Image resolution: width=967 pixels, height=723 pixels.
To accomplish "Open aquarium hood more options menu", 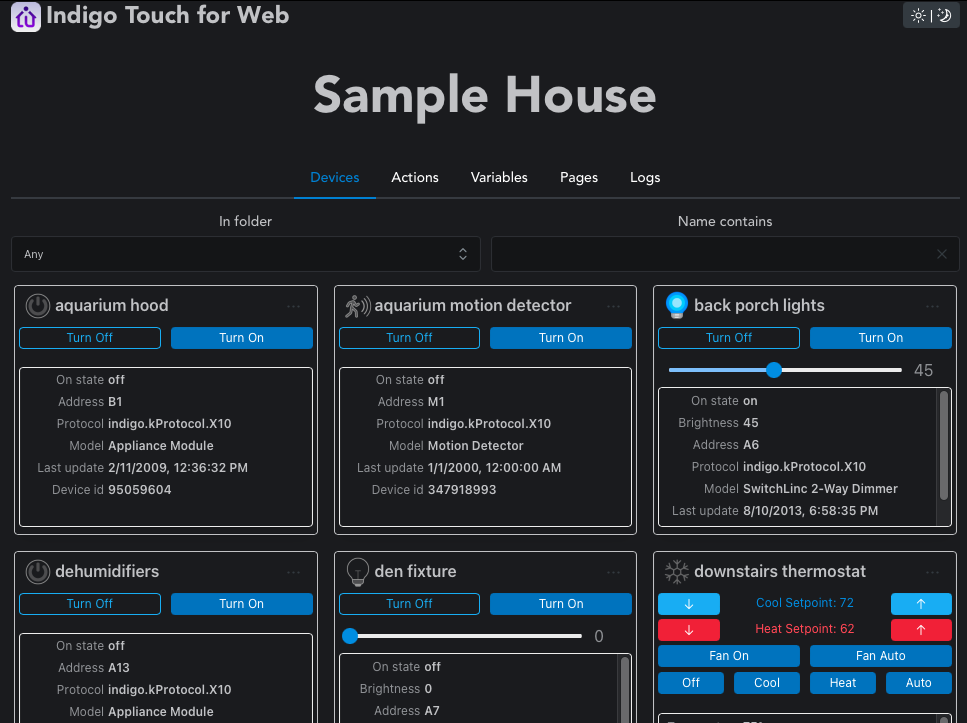I will 294,307.
